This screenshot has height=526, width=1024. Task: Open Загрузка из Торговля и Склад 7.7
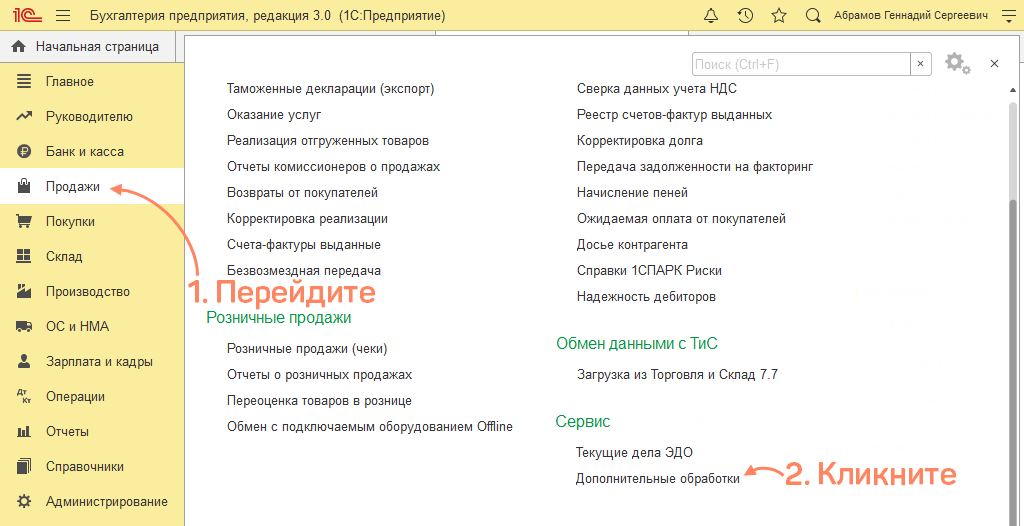pos(678,375)
